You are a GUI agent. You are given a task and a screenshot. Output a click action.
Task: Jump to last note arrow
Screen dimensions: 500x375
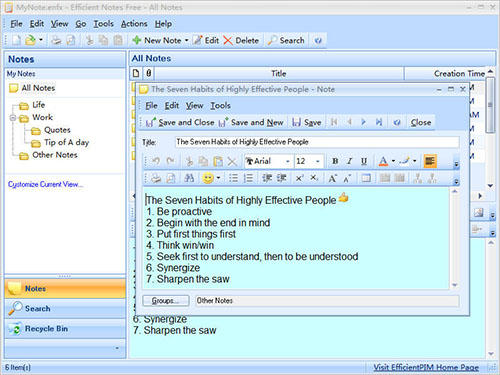pyautogui.click(x=379, y=122)
